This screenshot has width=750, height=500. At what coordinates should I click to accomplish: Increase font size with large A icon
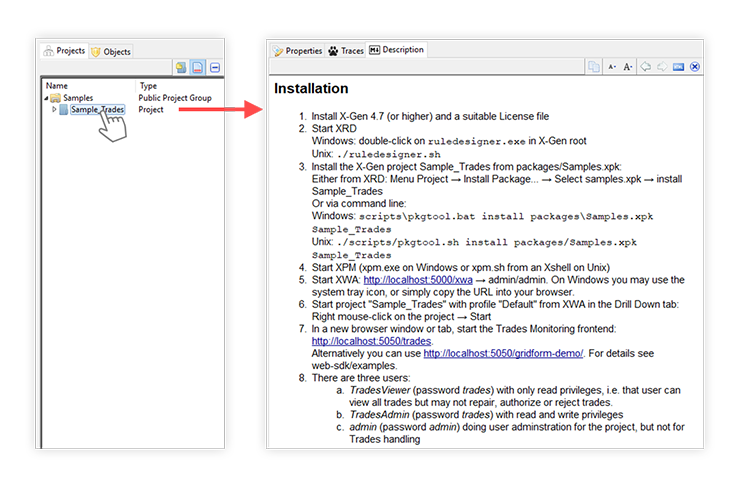point(628,67)
